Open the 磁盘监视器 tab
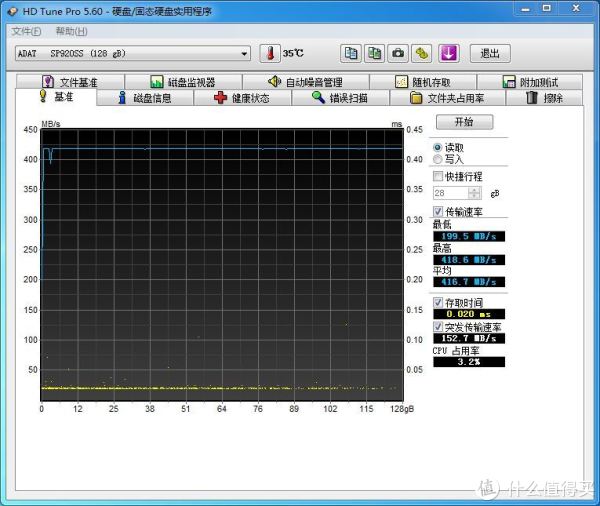The image size is (600, 506). point(183,82)
